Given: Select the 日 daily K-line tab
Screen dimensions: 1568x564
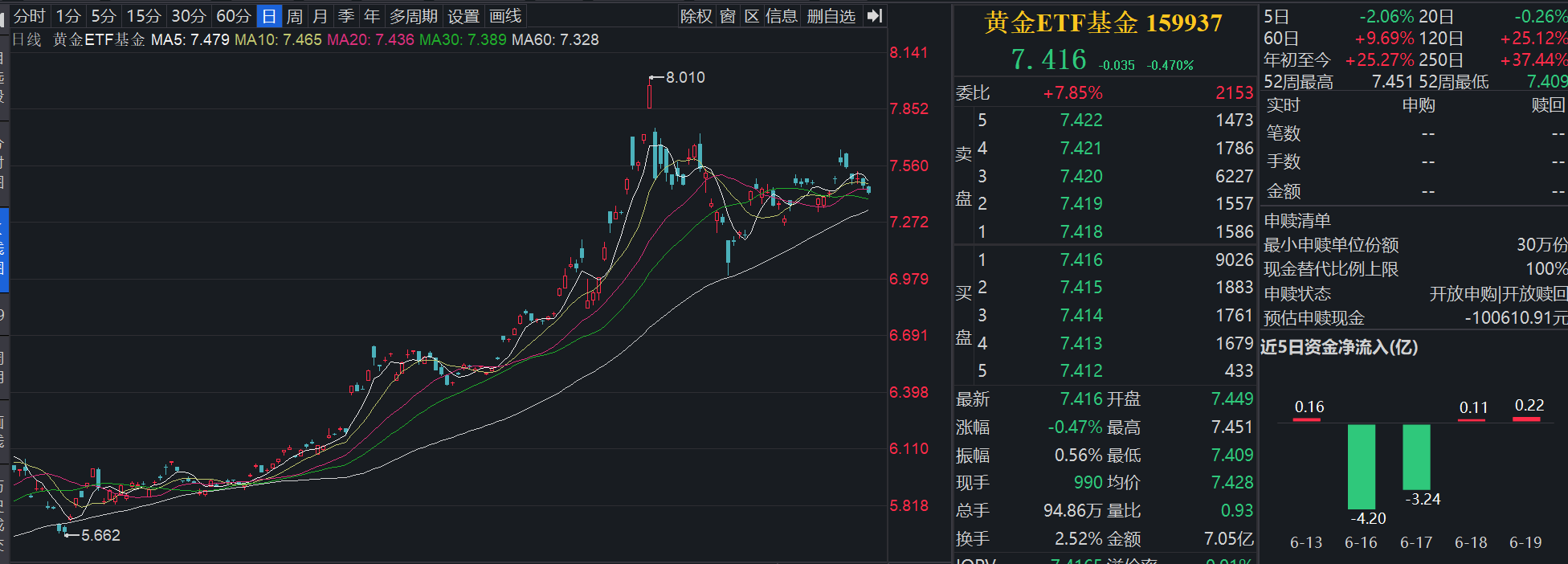Looking at the screenshot, I should (269, 16).
